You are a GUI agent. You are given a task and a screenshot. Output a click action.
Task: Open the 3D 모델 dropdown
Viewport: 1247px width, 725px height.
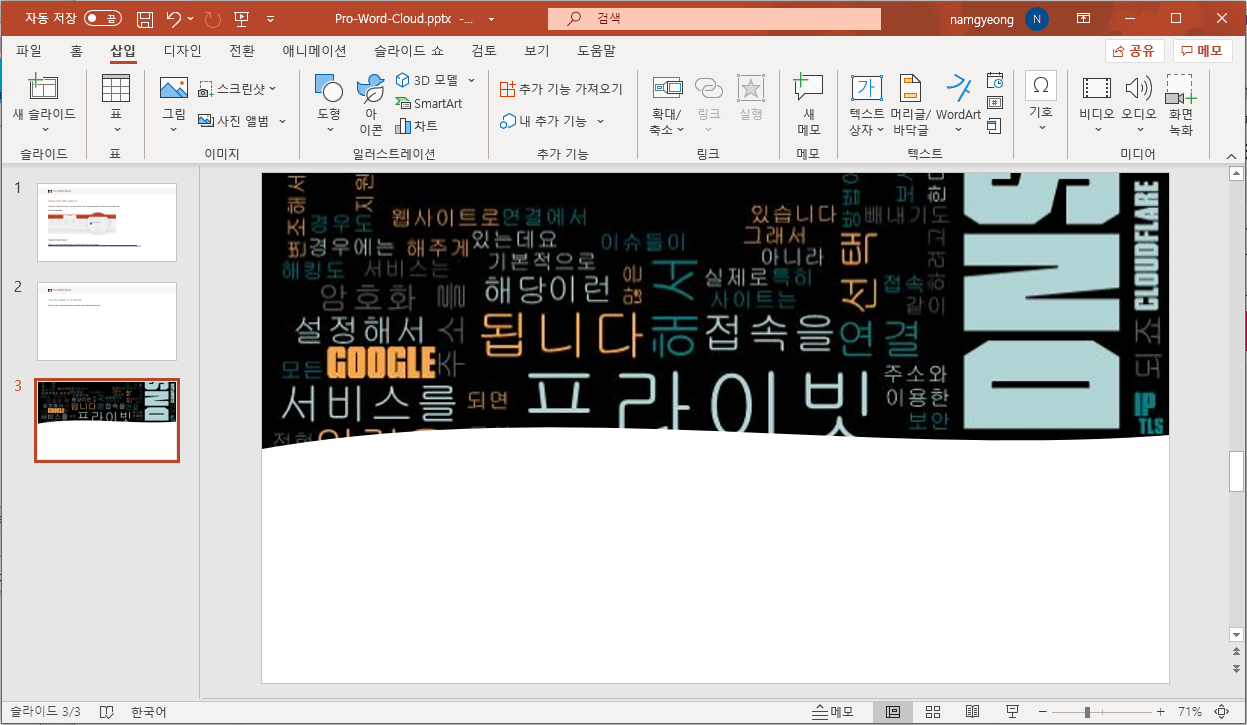(436, 80)
